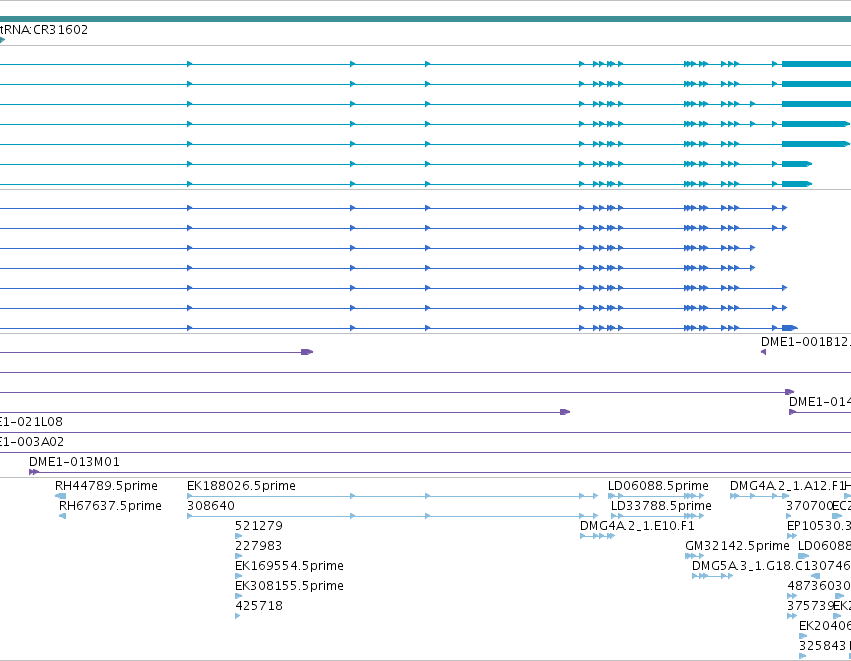Screen dimensions: 851x661
Task: Click the DMG4A.2_1.A12.F1 label
Action: (788, 486)
